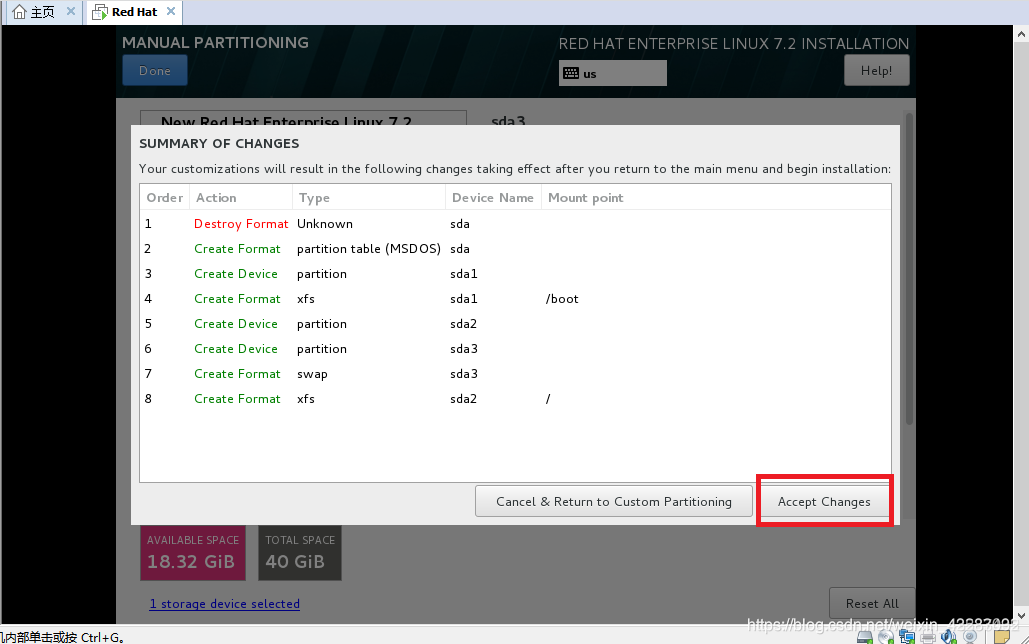Select the /boot mount point cell

point(562,299)
